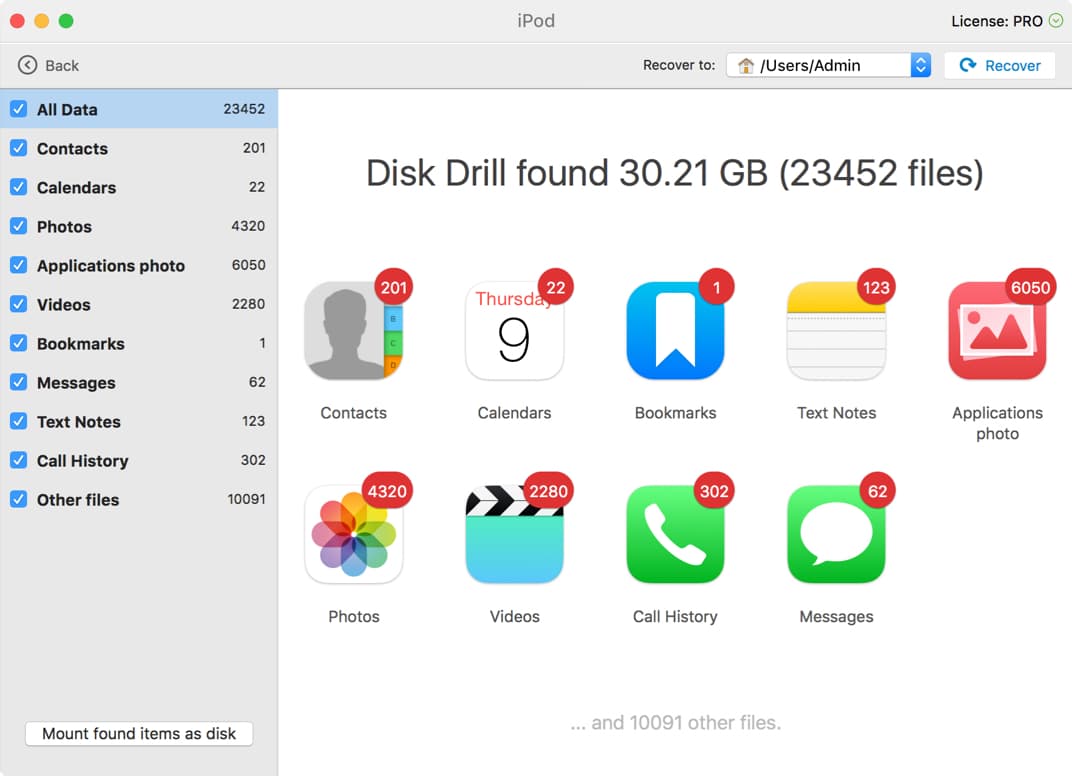Viewport: 1072px width, 776px height.
Task: Open the Photos flower icon
Action: pyautogui.click(x=353, y=534)
